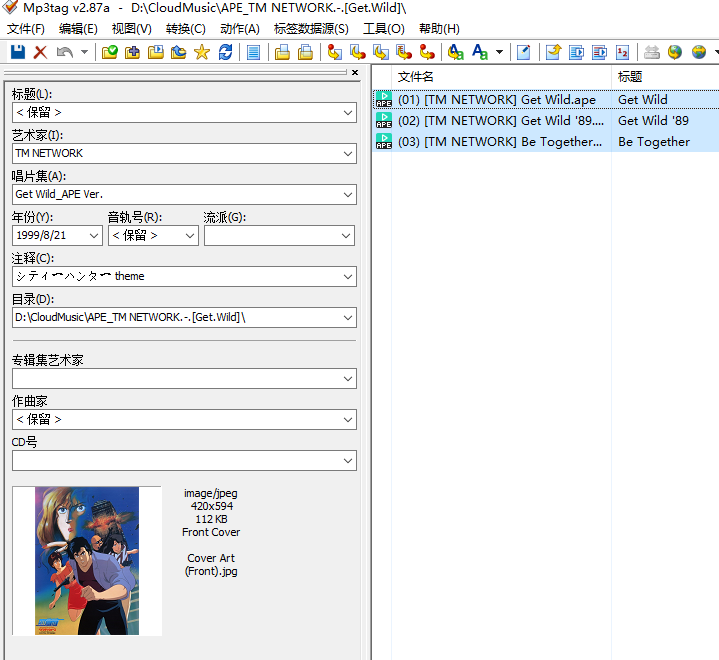Open a playlist with the toolbar icon
The height and width of the screenshot is (660, 719).
(x=156, y=52)
